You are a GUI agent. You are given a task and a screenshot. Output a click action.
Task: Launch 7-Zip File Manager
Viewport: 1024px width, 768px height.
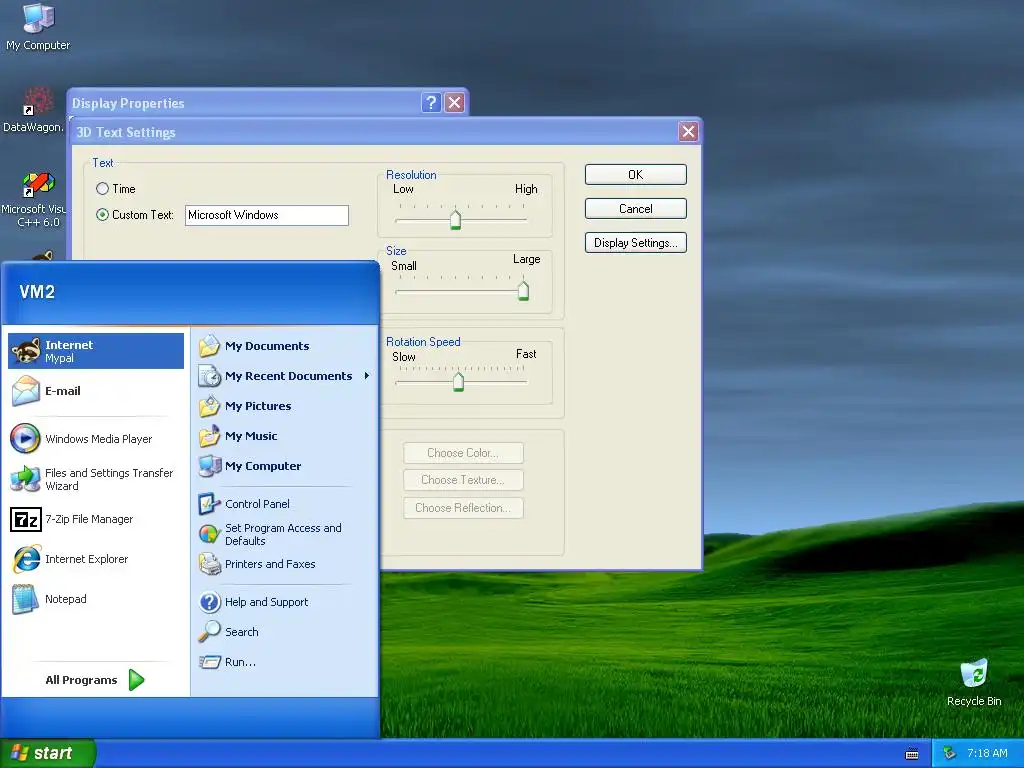96,519
